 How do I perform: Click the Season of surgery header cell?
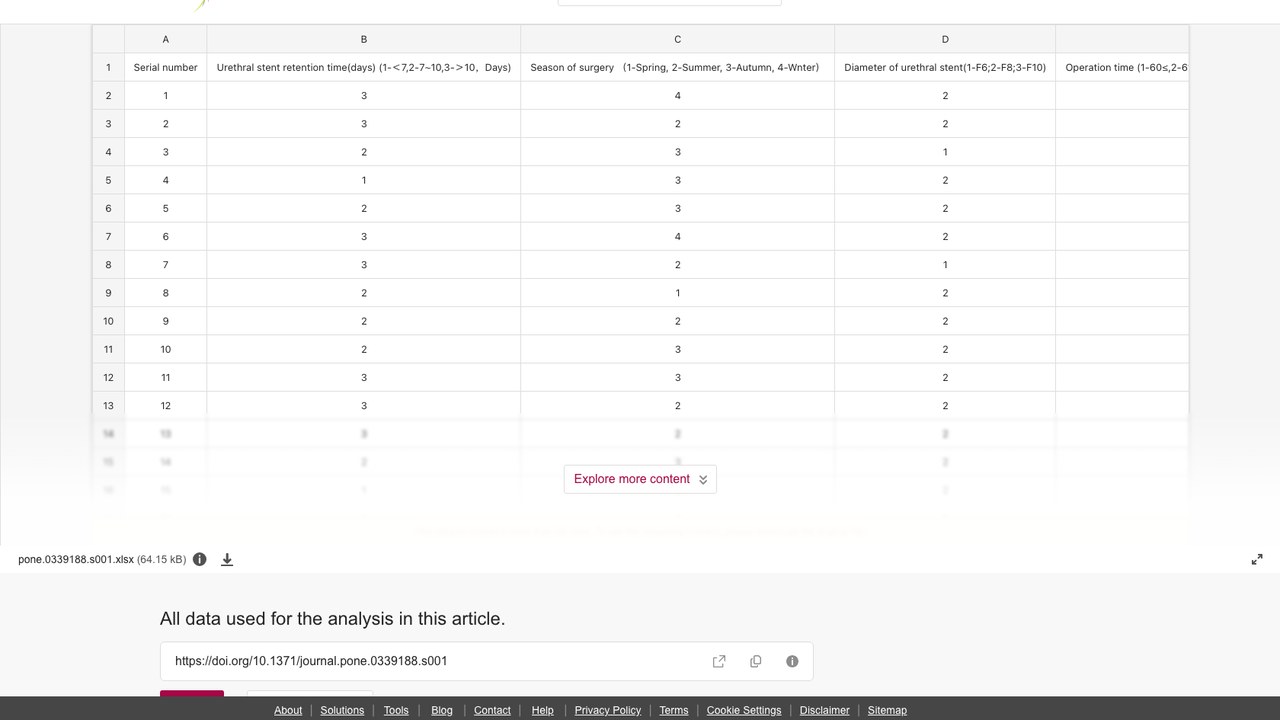tap(678, 68)
